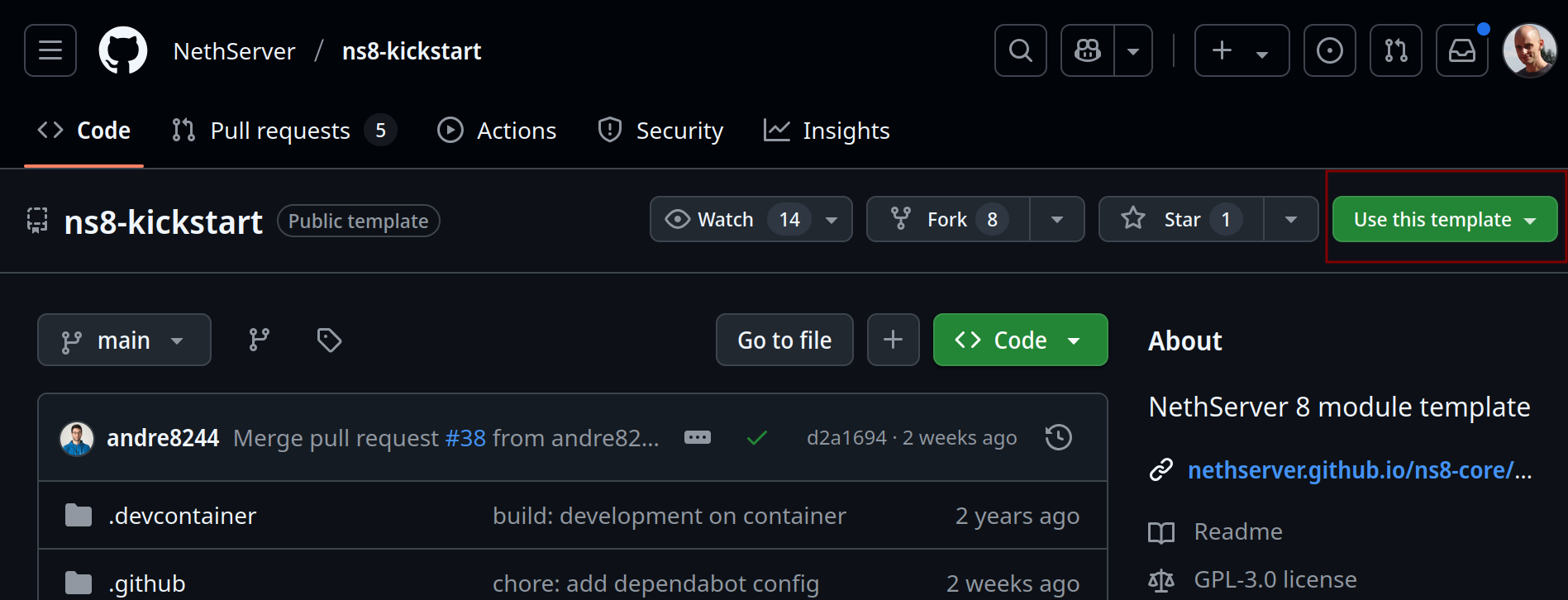Open nethserver.github.io/ns8-core link

click(1360, 470)
